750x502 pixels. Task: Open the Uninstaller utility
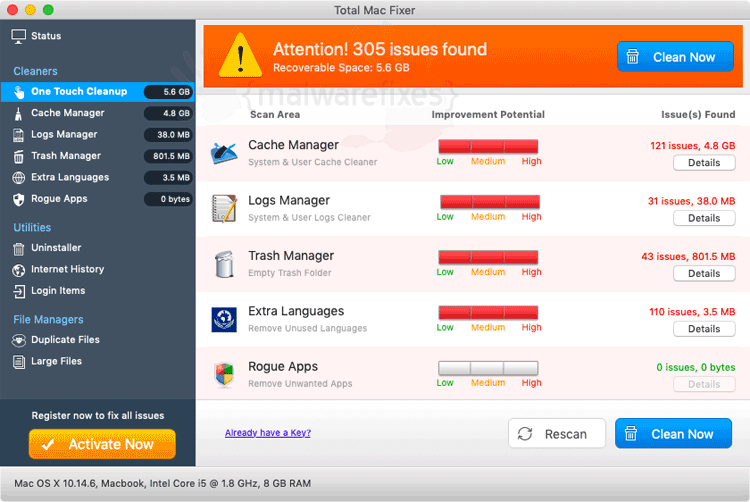[98, 248]
